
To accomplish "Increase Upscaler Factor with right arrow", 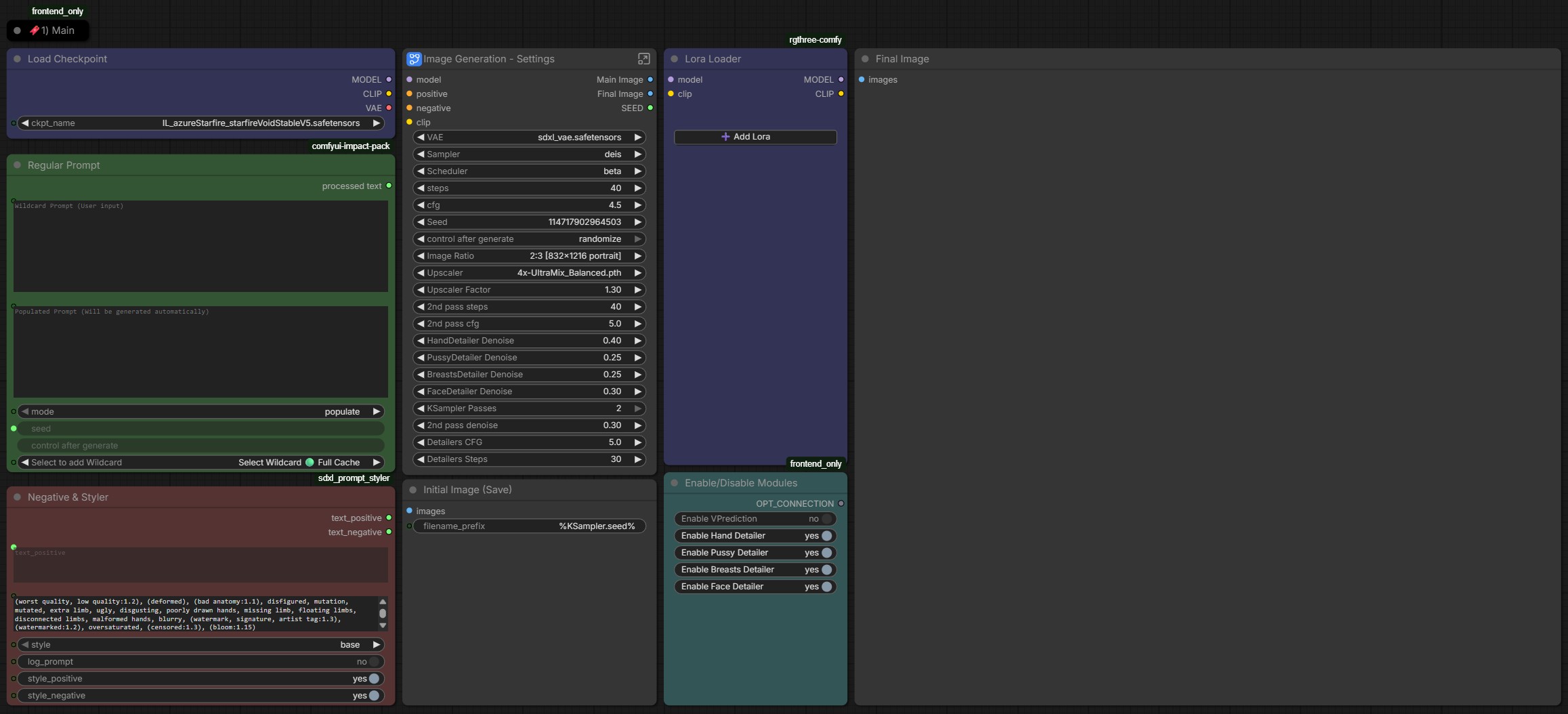I will point(637,290).
